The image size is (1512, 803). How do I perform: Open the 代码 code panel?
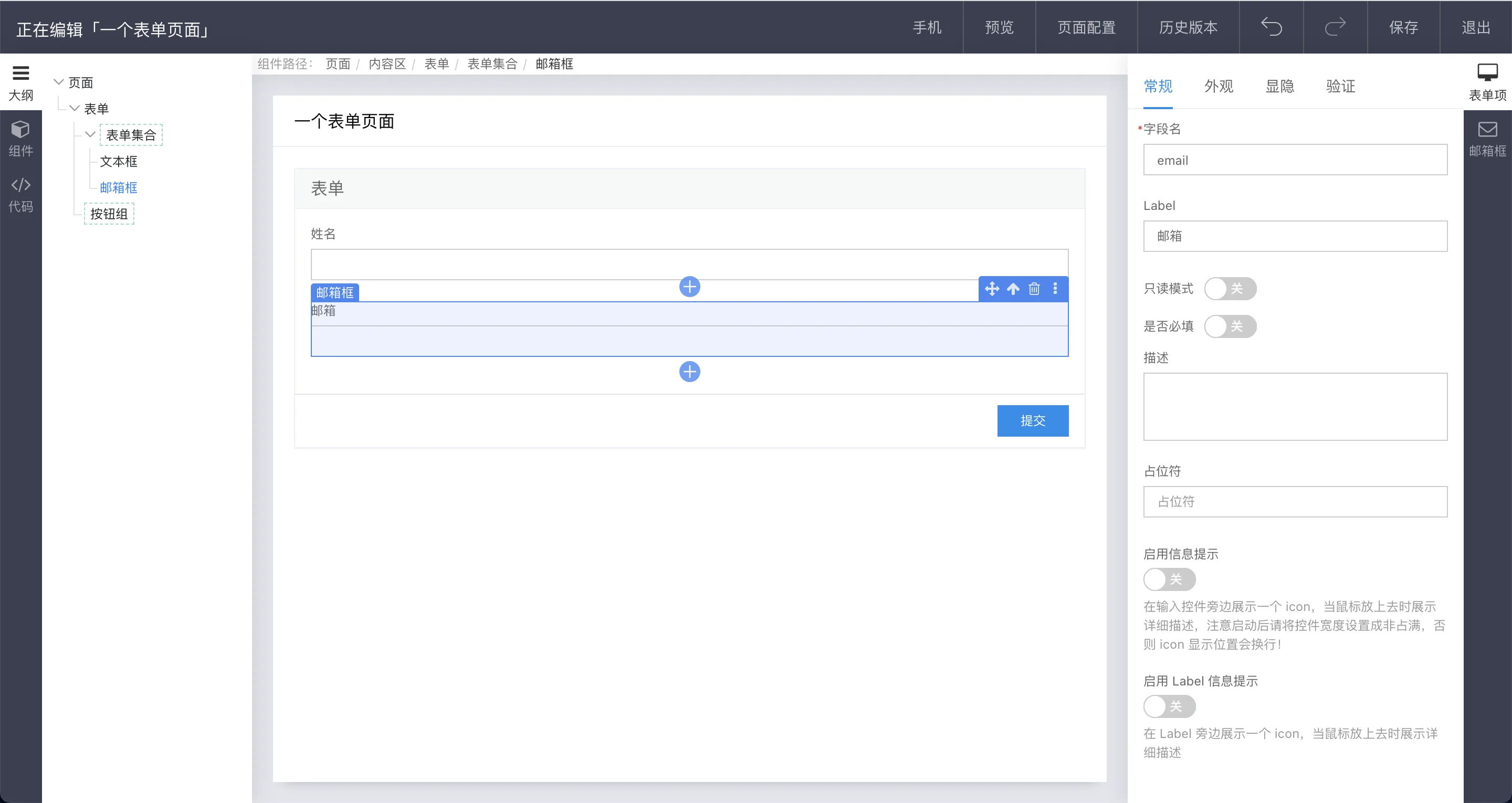[x=20, y=194]
